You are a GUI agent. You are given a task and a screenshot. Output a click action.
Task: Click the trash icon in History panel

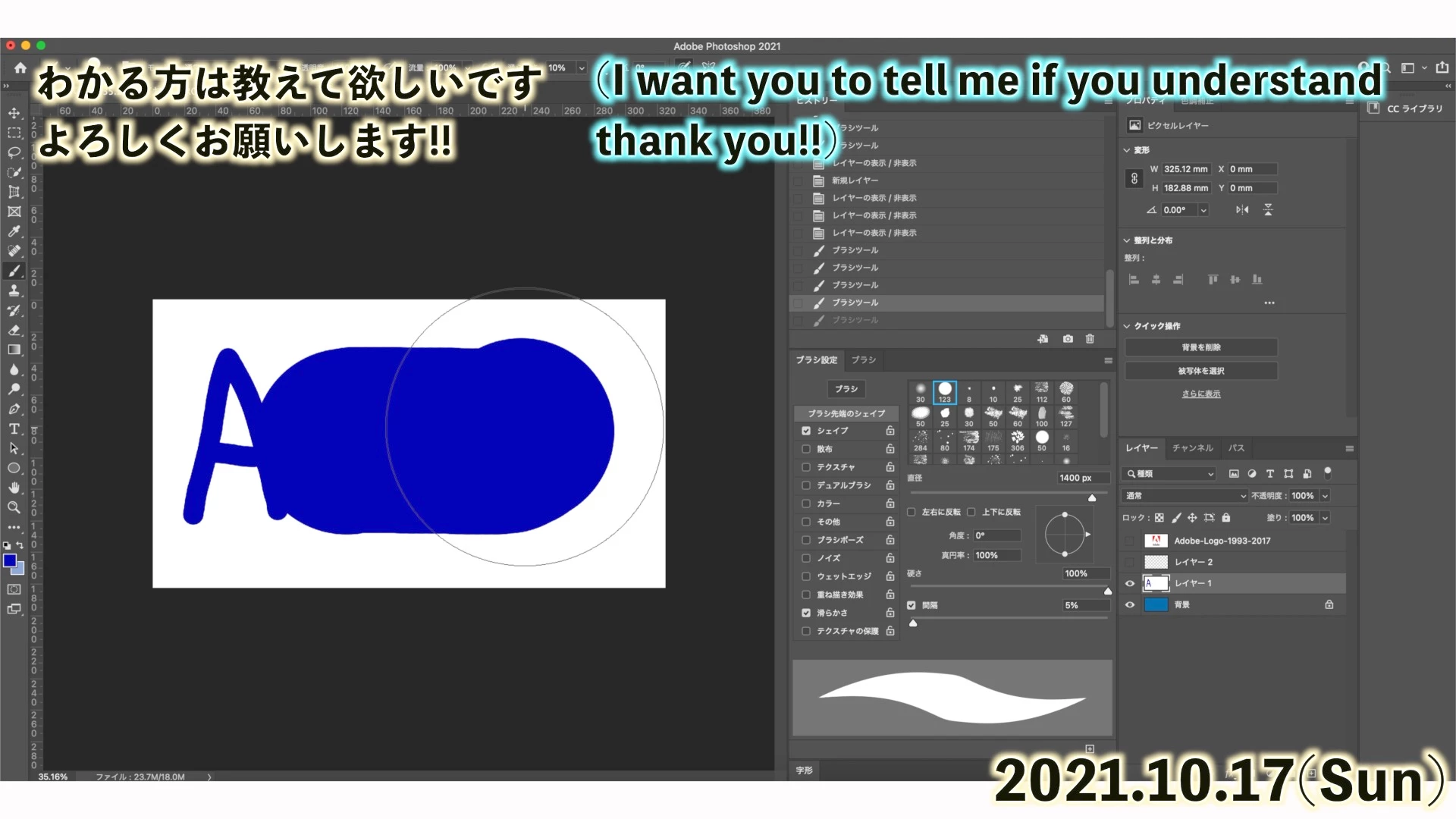click(1090, 339)
